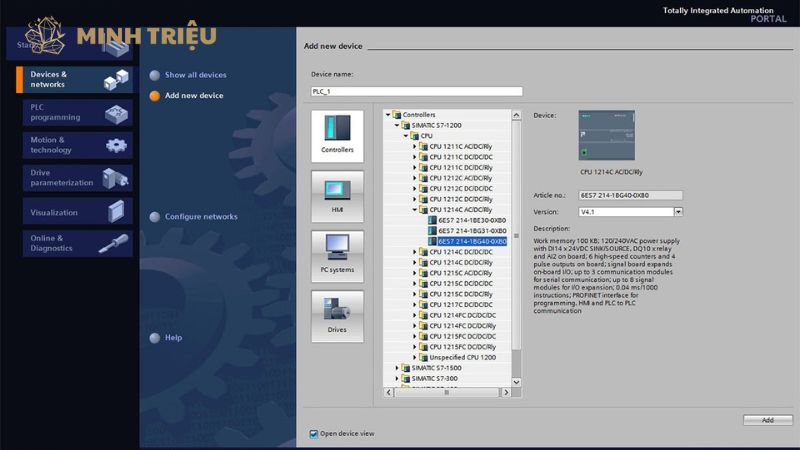Select the HMI device category icon
The width and height of the screenshot is (800, 450).
(x=337, y=194)
